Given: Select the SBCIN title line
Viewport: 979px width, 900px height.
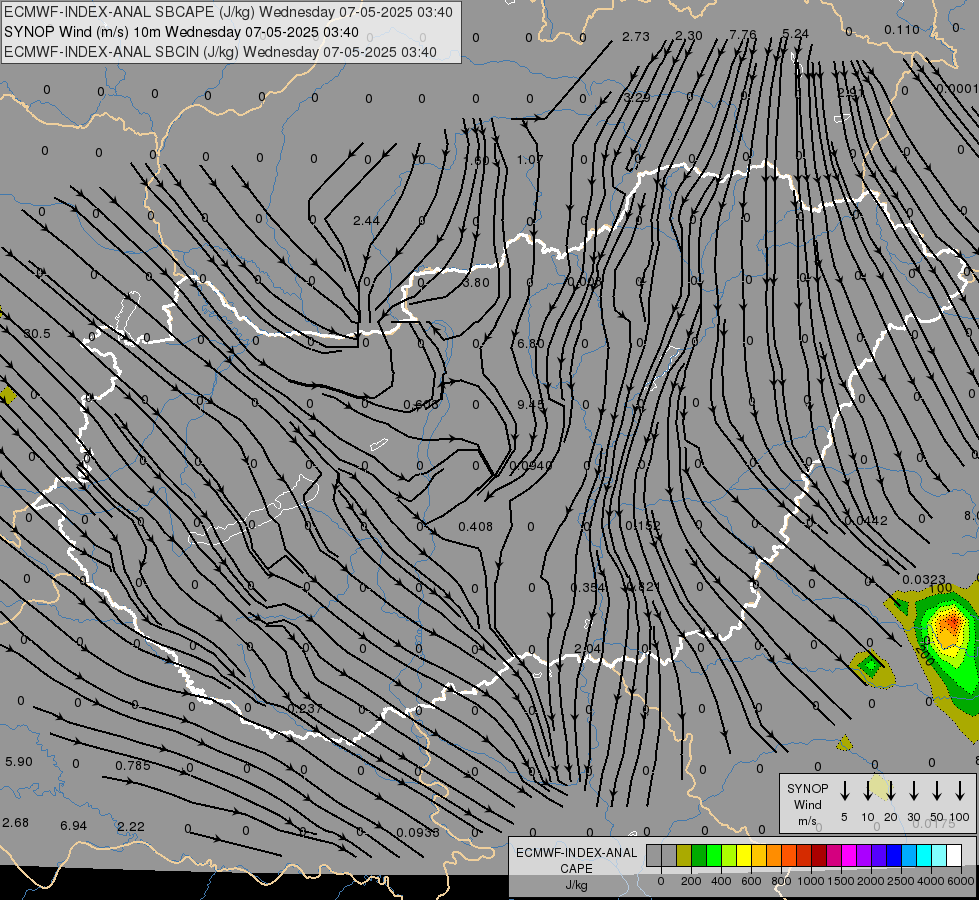Looking at the screenshot, I should coord(220,52).
